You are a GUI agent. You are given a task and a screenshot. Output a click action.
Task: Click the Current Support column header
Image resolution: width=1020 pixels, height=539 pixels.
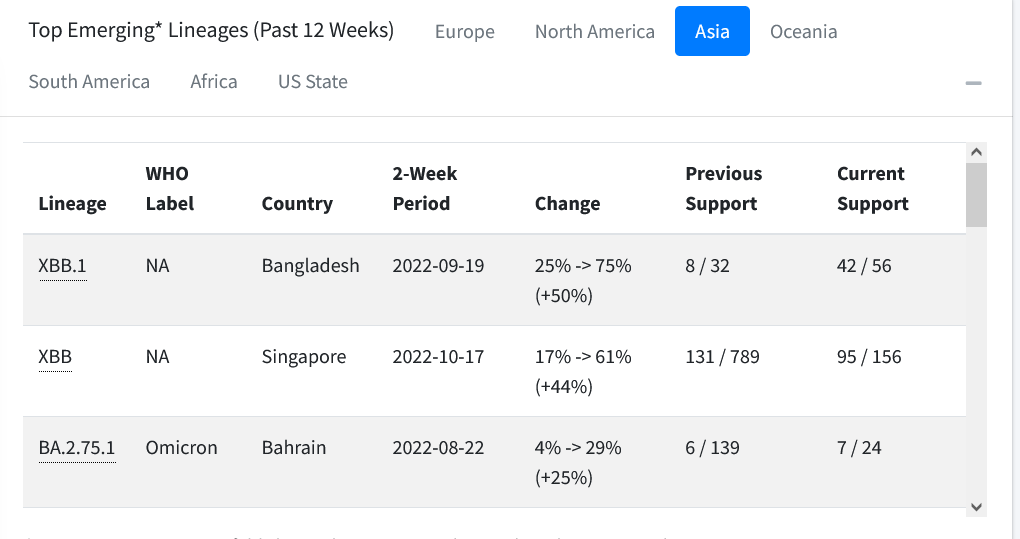point(872,189)
